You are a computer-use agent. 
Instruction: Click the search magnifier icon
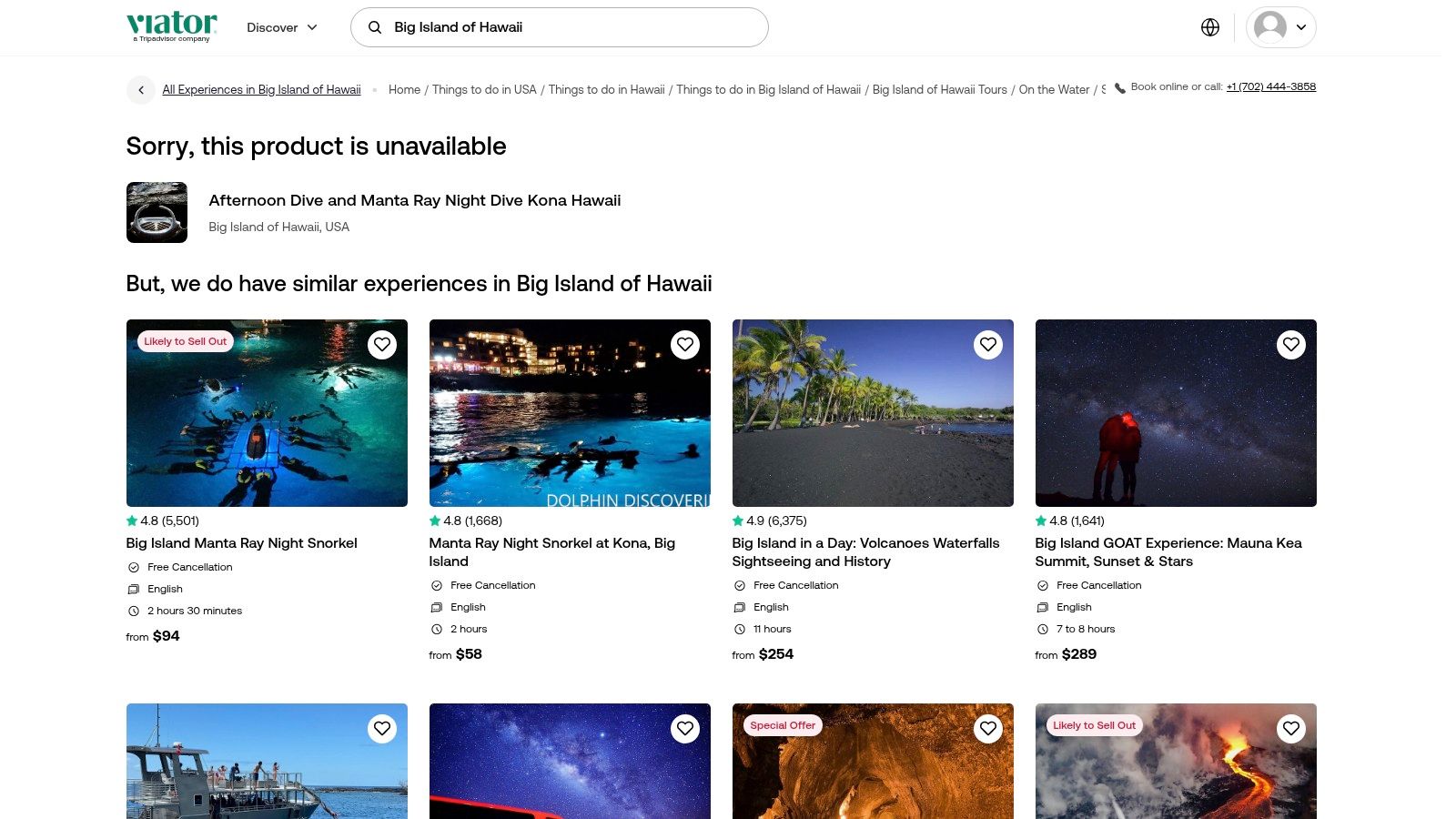click(x=375, y=27)
